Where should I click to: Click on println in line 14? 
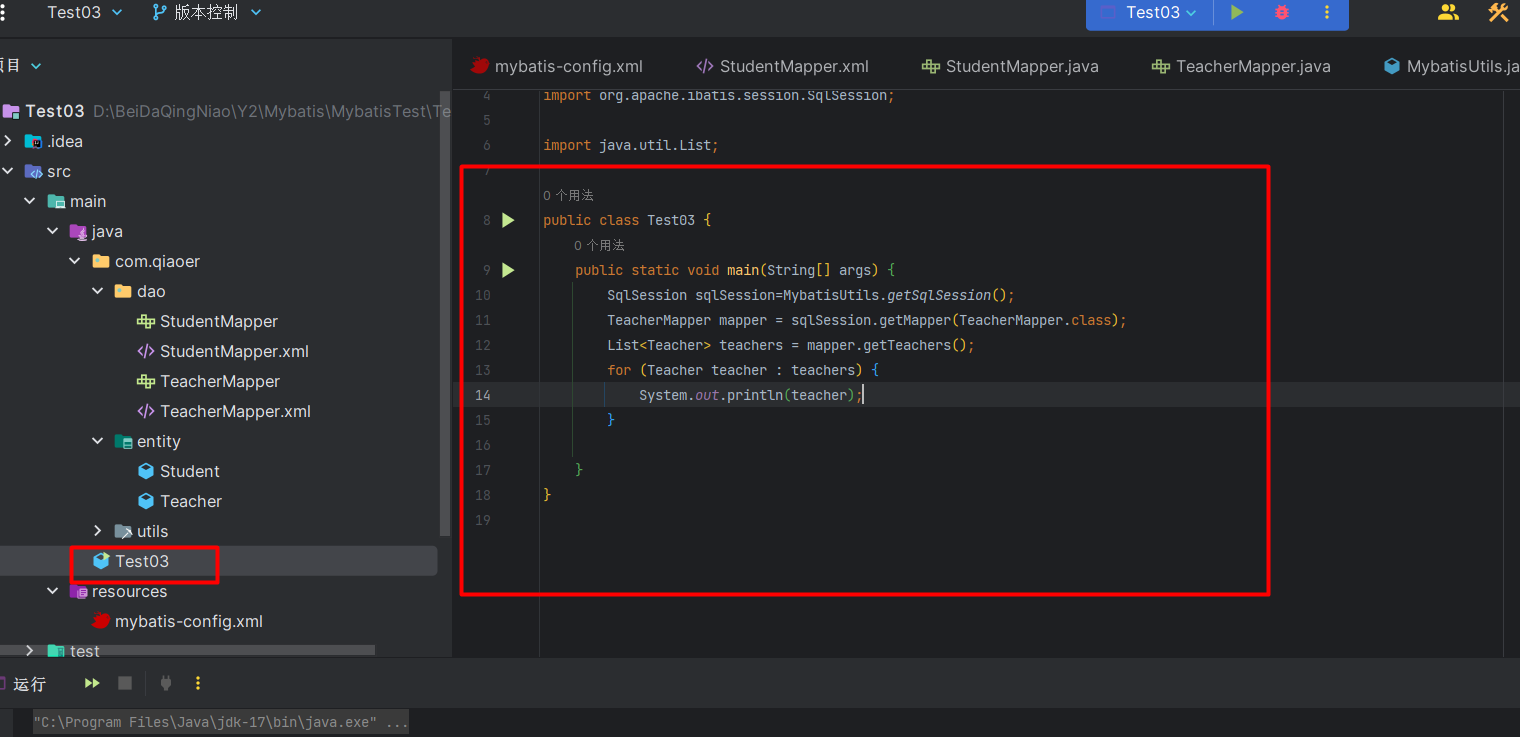(x=755, y=395)
